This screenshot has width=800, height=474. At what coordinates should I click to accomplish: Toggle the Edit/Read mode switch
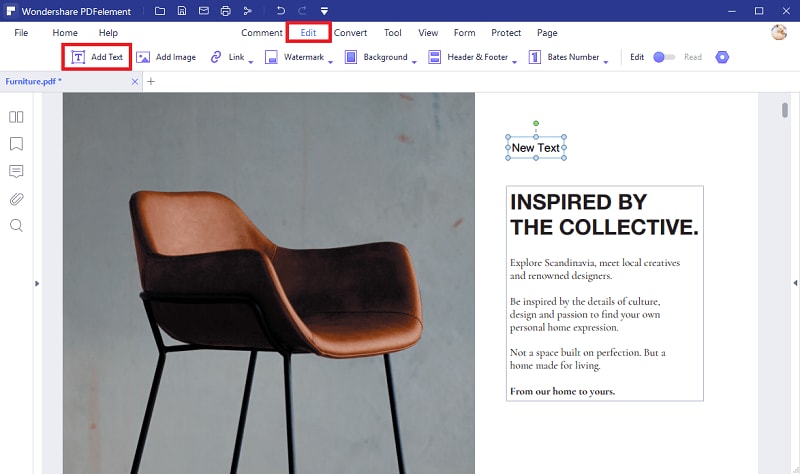tap(664, 57)
